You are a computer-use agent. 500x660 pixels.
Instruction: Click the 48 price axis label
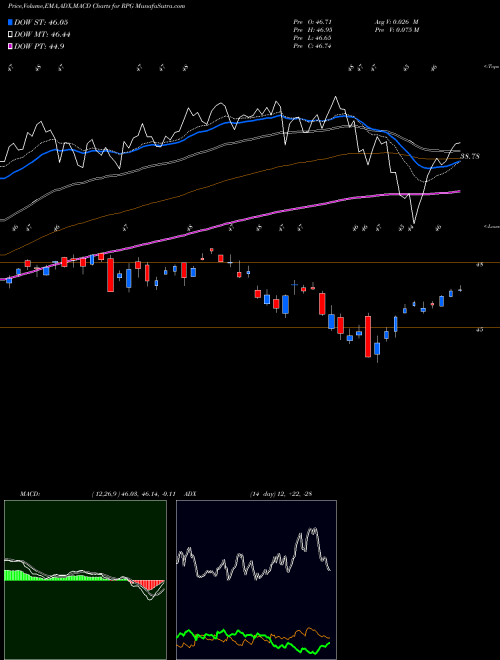[479, 265]
